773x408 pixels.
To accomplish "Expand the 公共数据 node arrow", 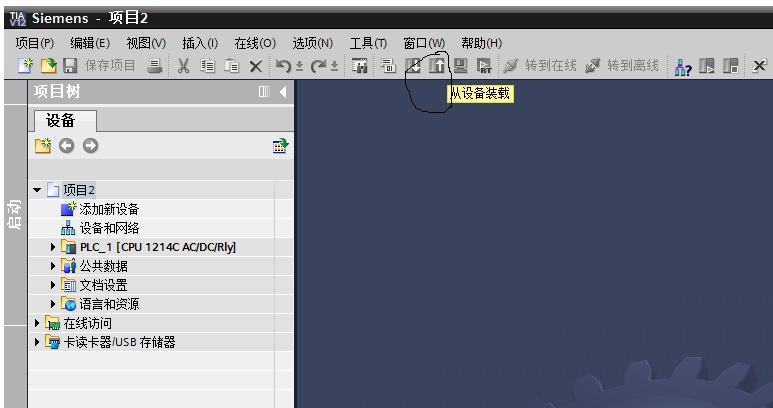I will click(x=53, y=266).
